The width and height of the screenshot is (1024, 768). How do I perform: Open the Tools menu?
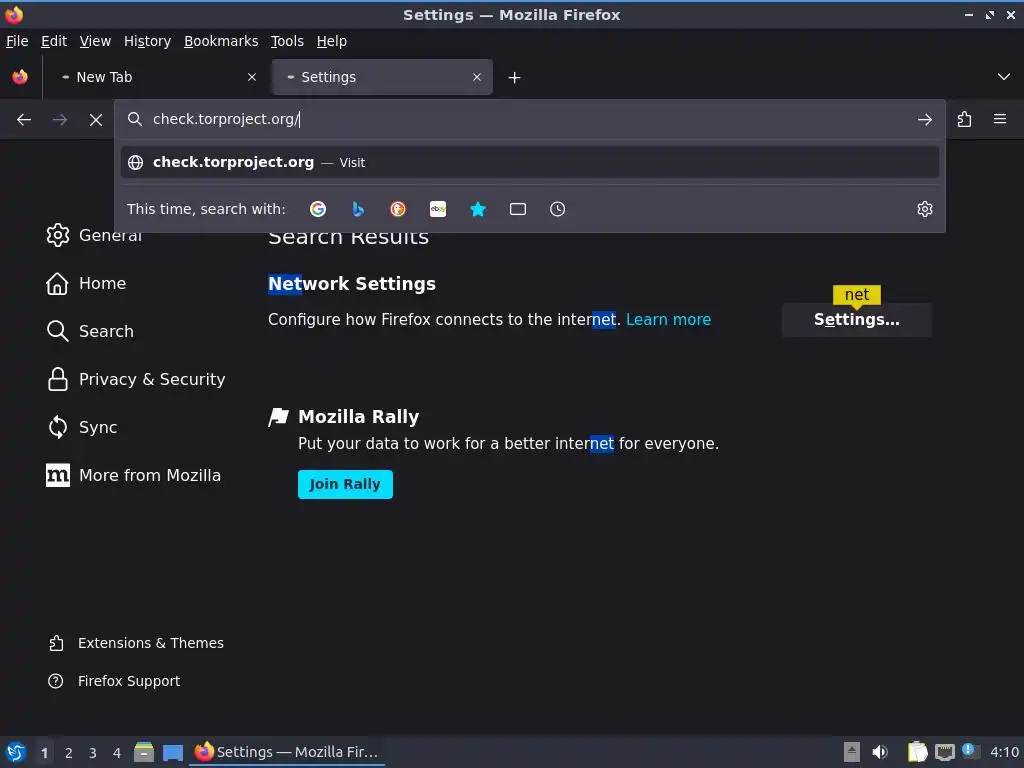click(287, 41)
